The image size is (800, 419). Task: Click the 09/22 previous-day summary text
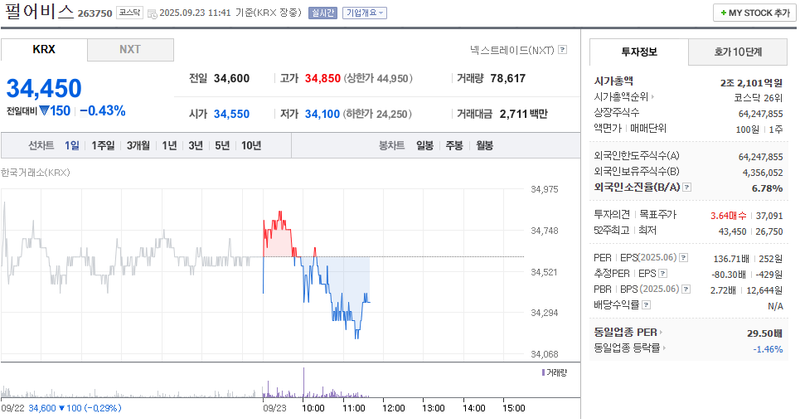[61, 408]
